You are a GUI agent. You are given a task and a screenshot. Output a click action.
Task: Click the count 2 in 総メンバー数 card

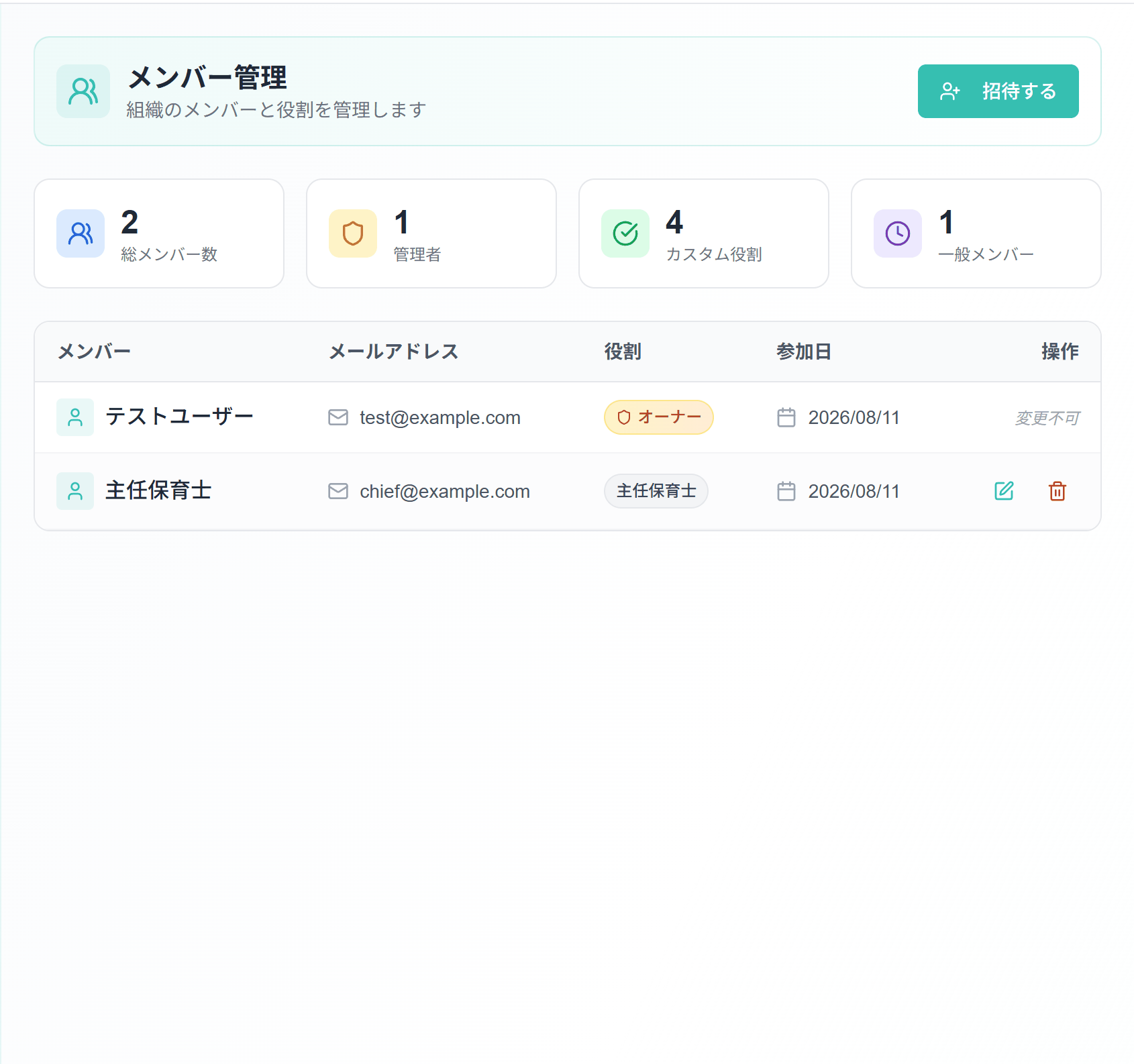click(x=130, y=222)
